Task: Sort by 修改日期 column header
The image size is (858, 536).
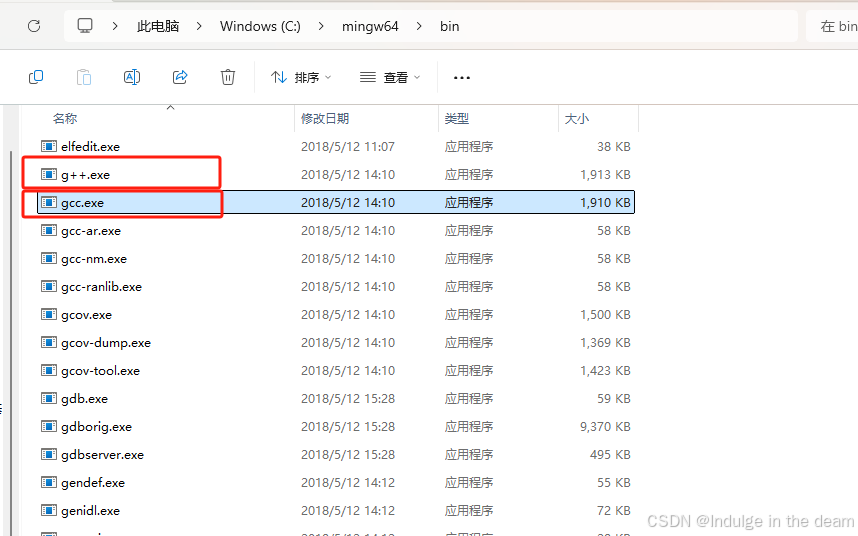Action: (325, 118)
